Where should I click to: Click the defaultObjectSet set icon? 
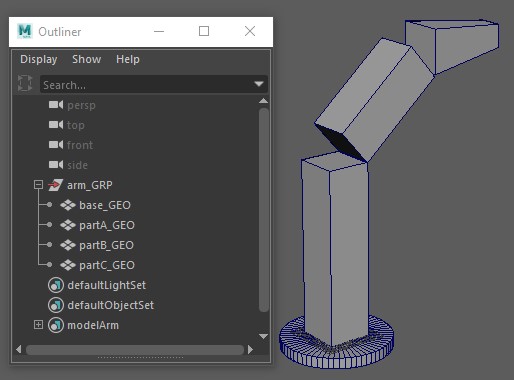56,305
